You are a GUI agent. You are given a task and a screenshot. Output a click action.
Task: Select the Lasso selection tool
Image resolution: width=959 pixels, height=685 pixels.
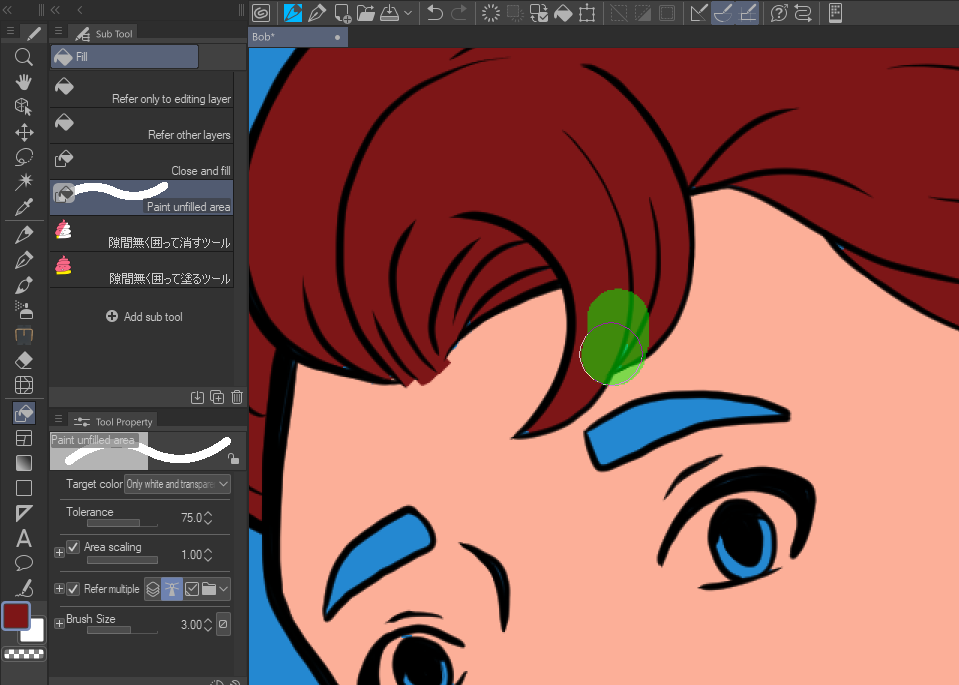point(23,157)
